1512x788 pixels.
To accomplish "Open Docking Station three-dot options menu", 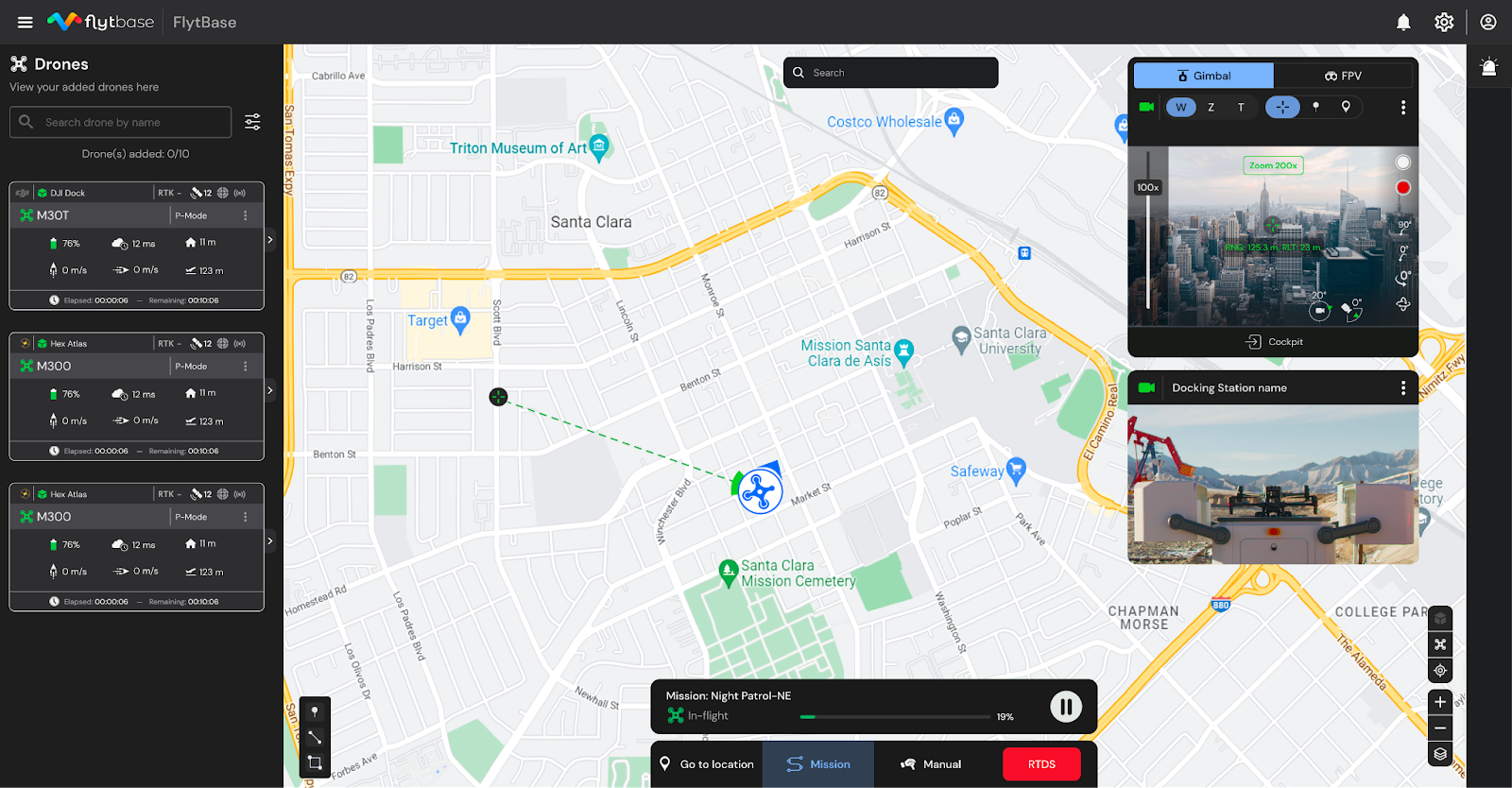I will coord(1403,388).
